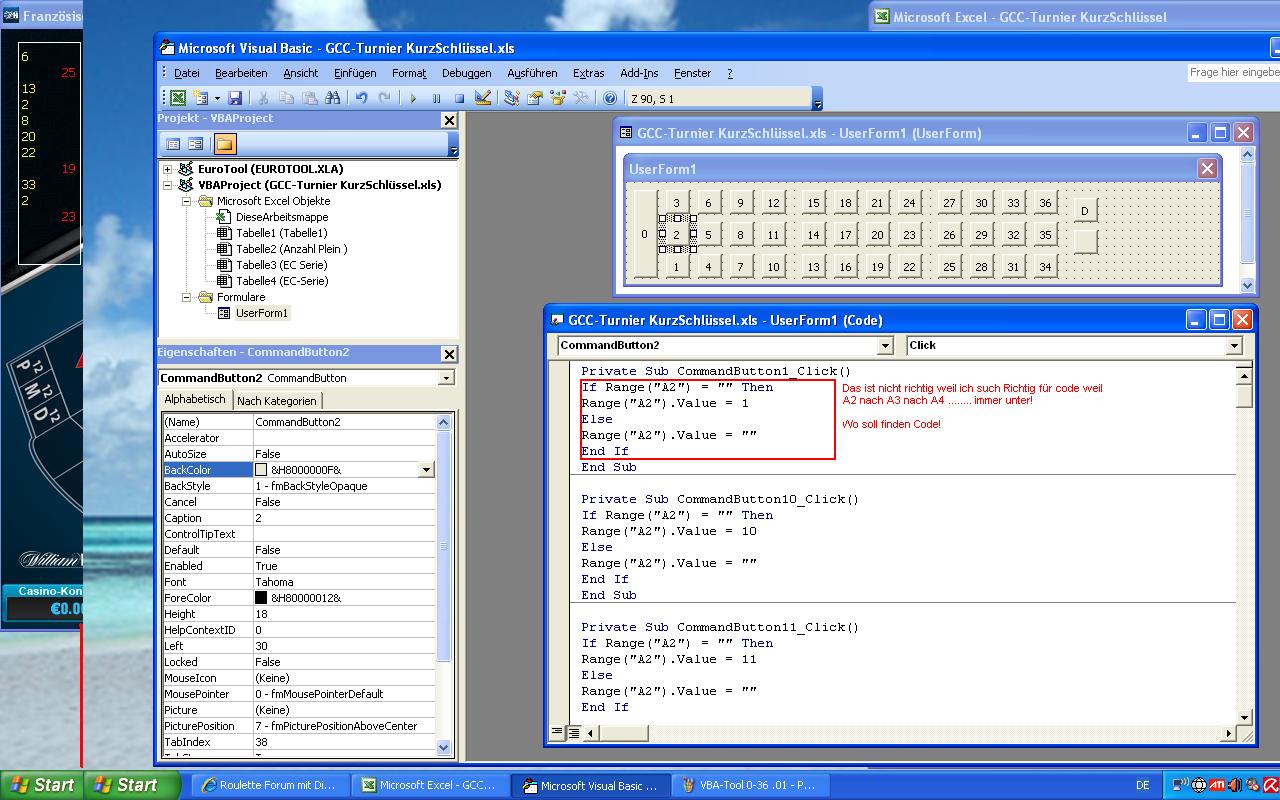Select button 22 on UserForm1
Screen dimensions: 1280x800
909,267
